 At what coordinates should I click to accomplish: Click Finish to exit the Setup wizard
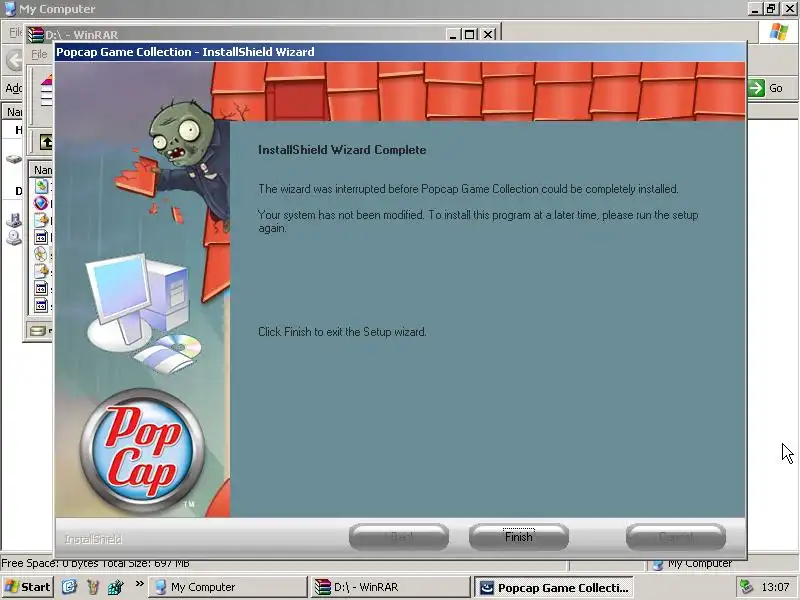point(518,537)
